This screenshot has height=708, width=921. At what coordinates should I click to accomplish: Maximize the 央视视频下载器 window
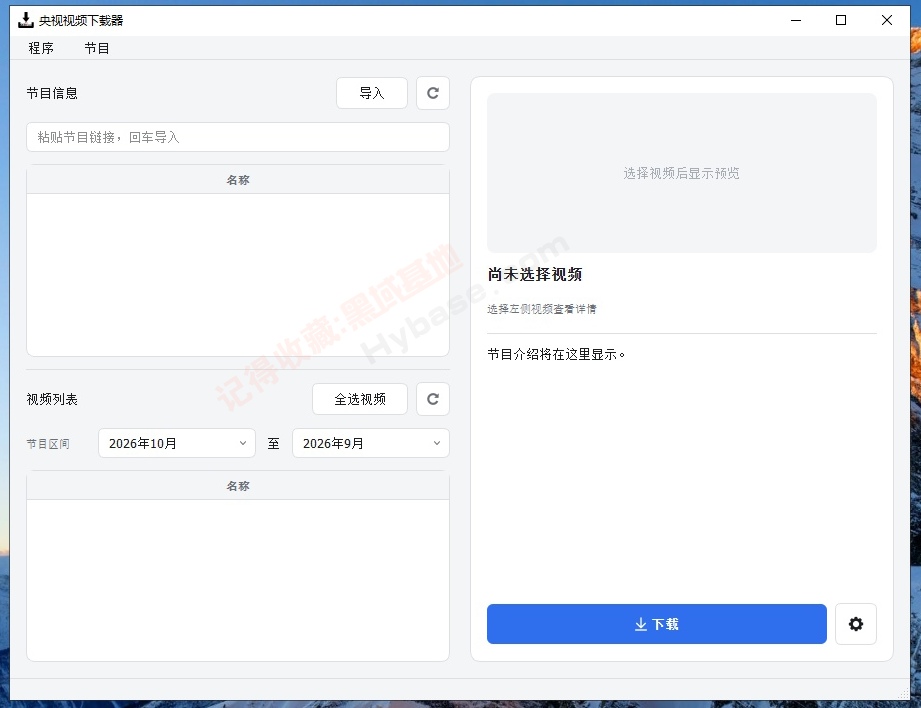(x=841, y=20)
